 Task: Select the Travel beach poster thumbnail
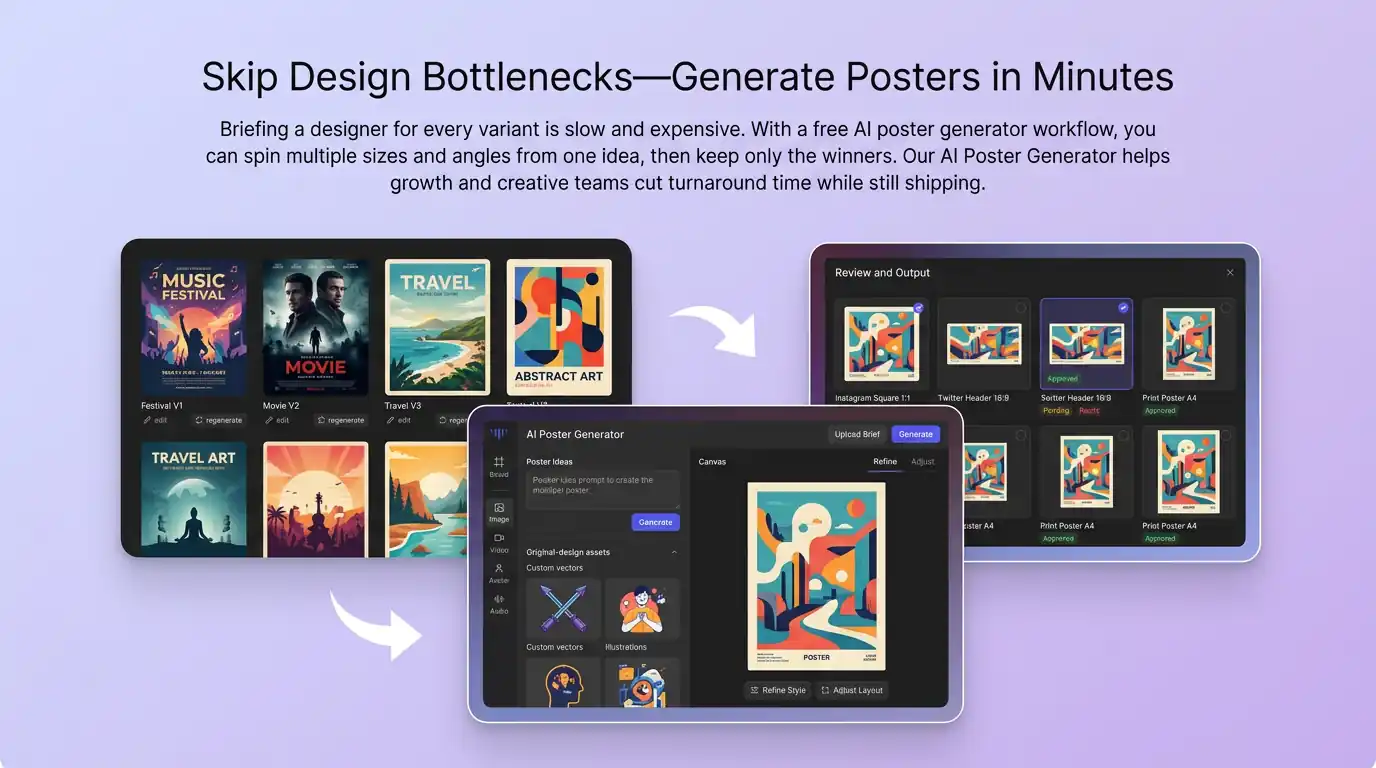[438, 327]
